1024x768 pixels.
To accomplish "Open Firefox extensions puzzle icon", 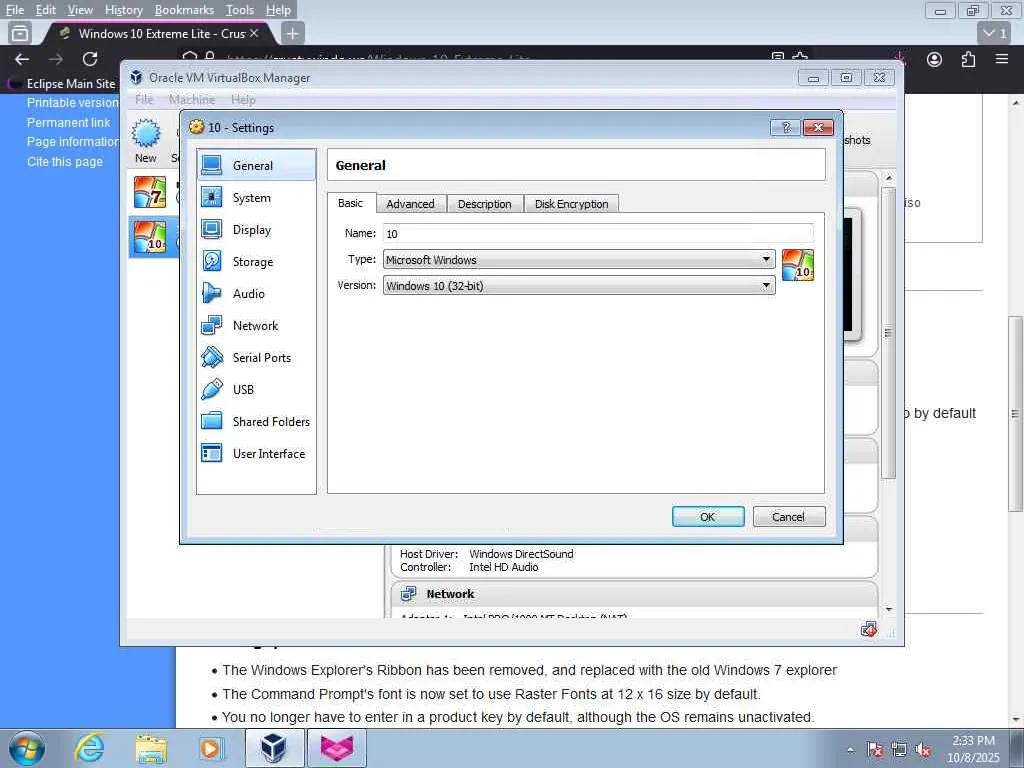I will [968, 59].
